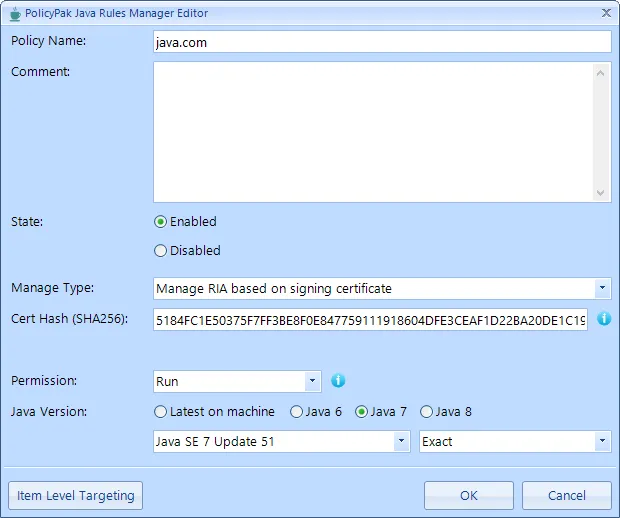Click the Java Version label

click(49, 412)
